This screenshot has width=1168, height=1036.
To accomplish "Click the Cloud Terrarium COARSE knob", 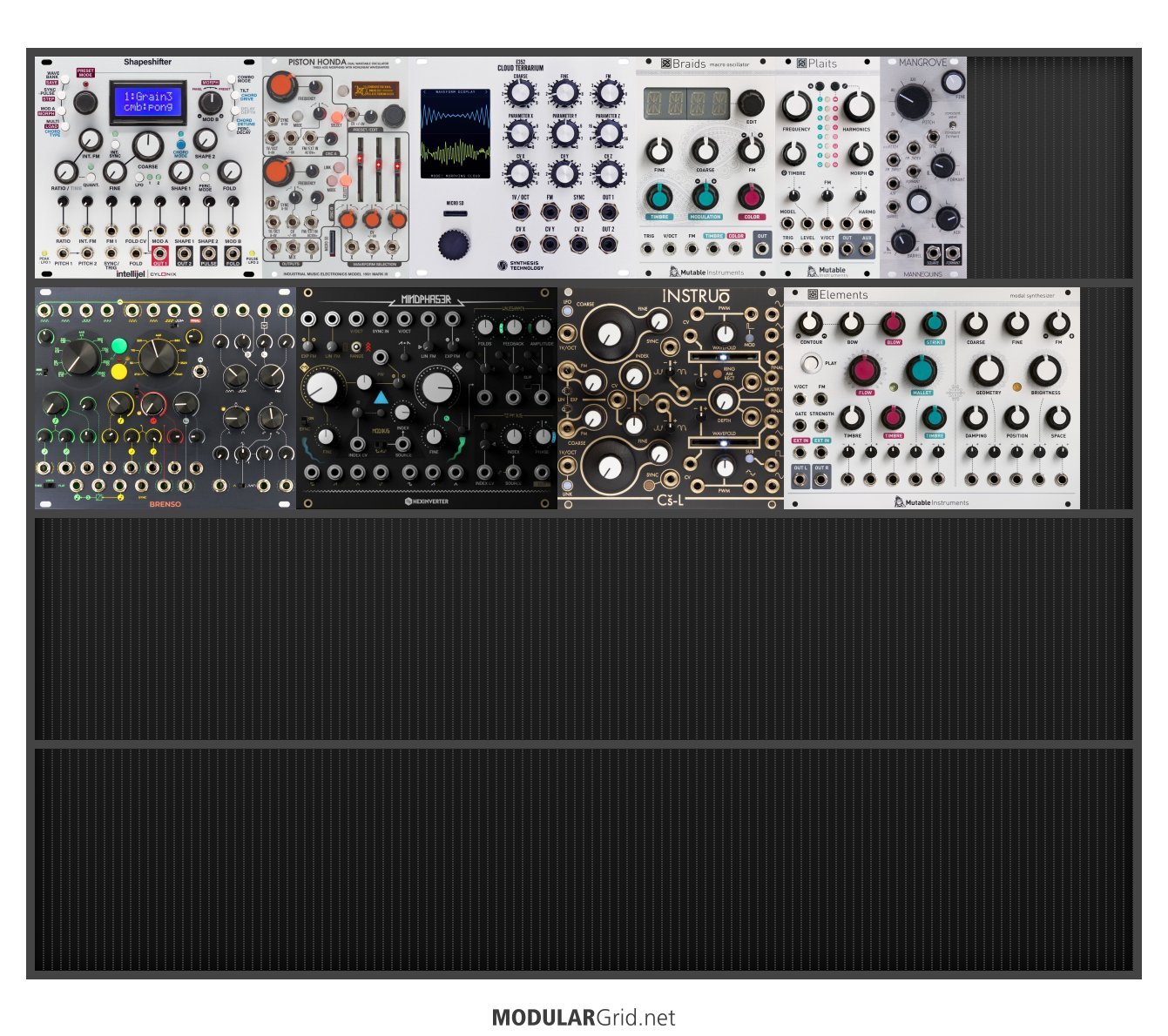I will (520, 93).
